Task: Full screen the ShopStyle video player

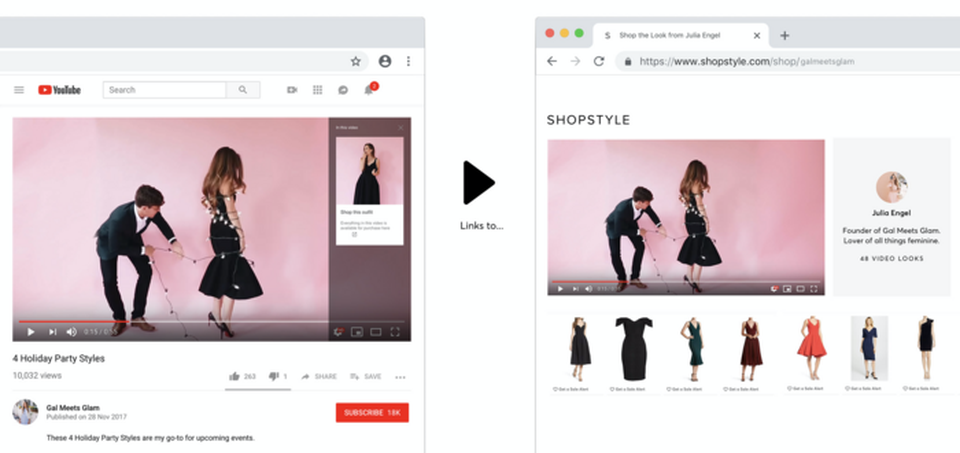Action: tap(814, 288)
